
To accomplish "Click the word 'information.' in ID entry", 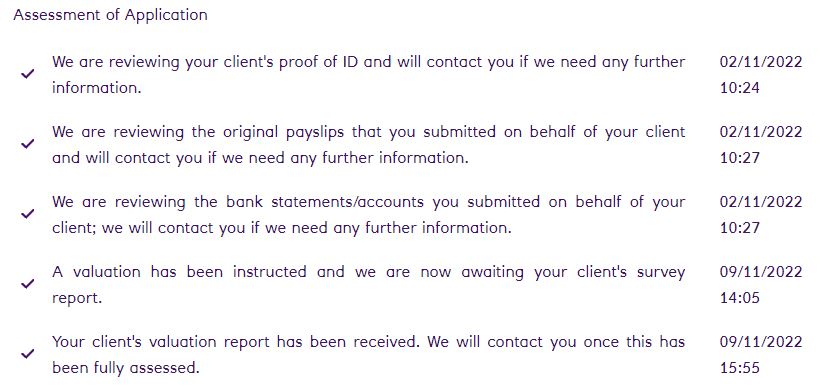I will 97,87.
